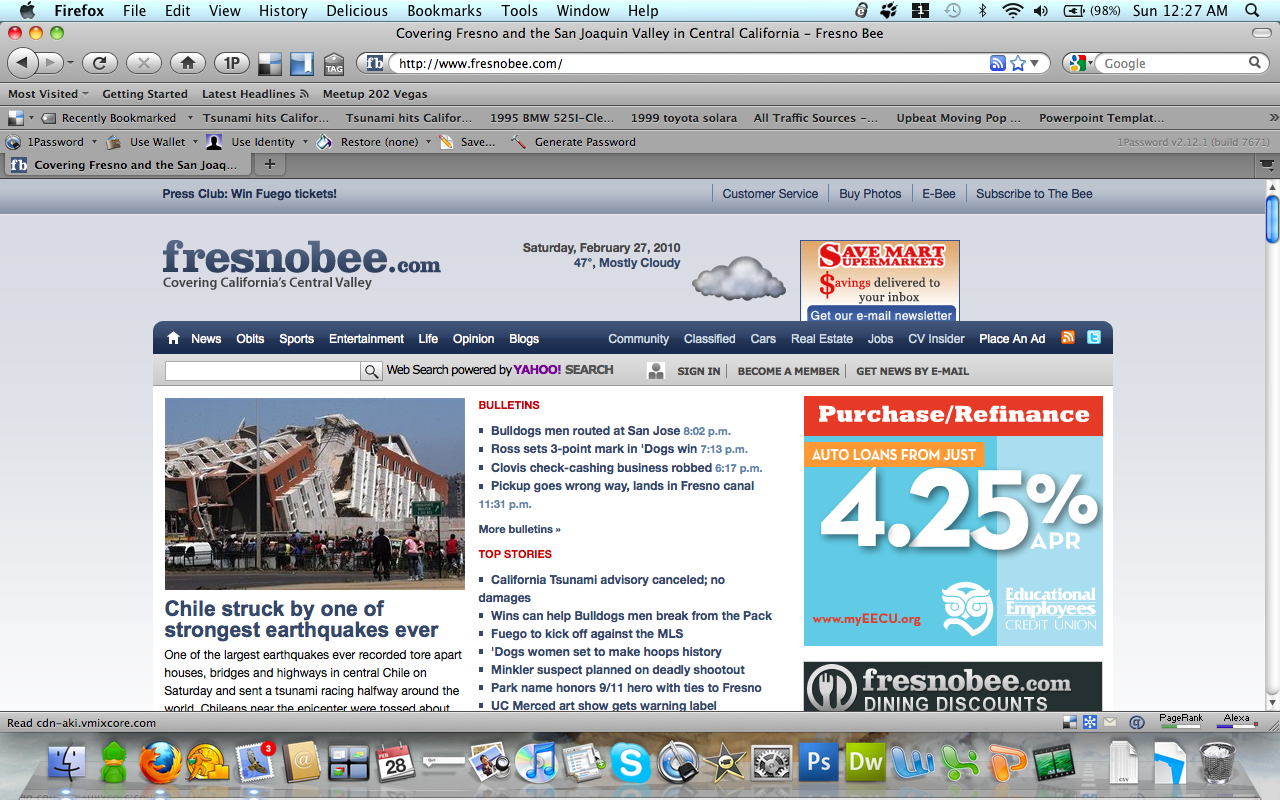Stop loading with the X toolbar button
Screen dimensions: 1280x800
[x=143, y=63]
